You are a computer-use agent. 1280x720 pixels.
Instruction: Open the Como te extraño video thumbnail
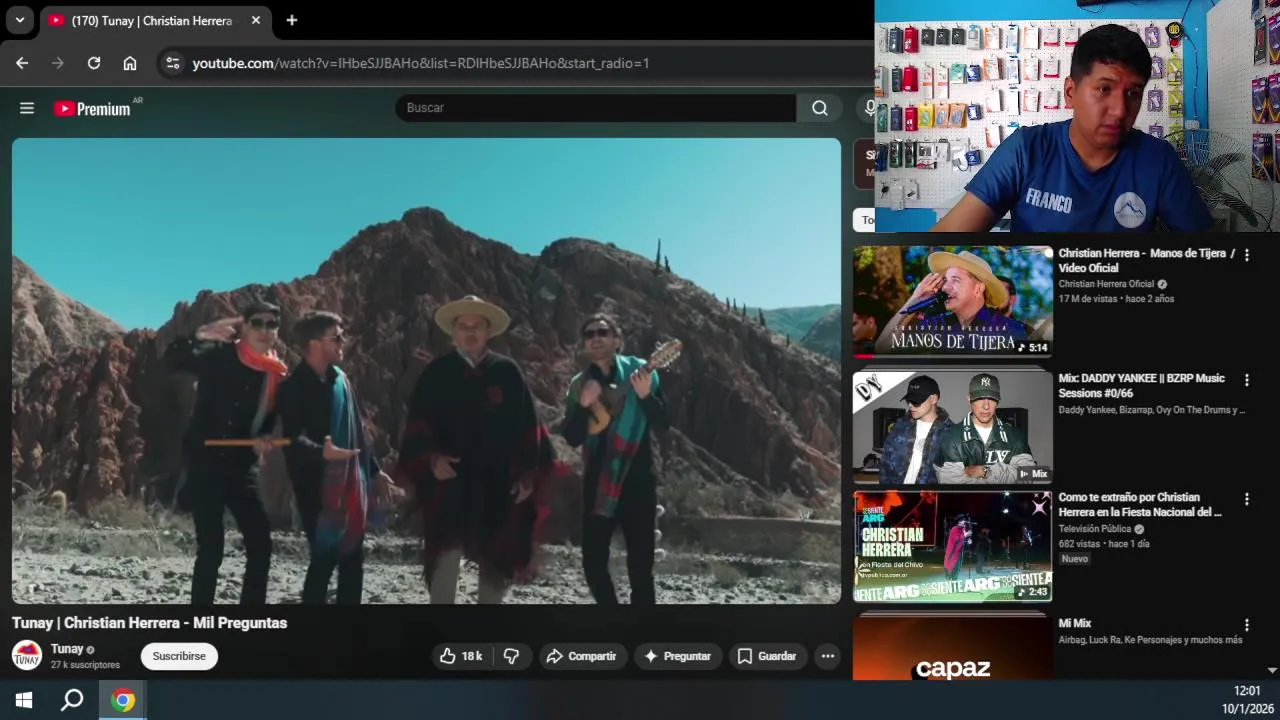(952, 546)
